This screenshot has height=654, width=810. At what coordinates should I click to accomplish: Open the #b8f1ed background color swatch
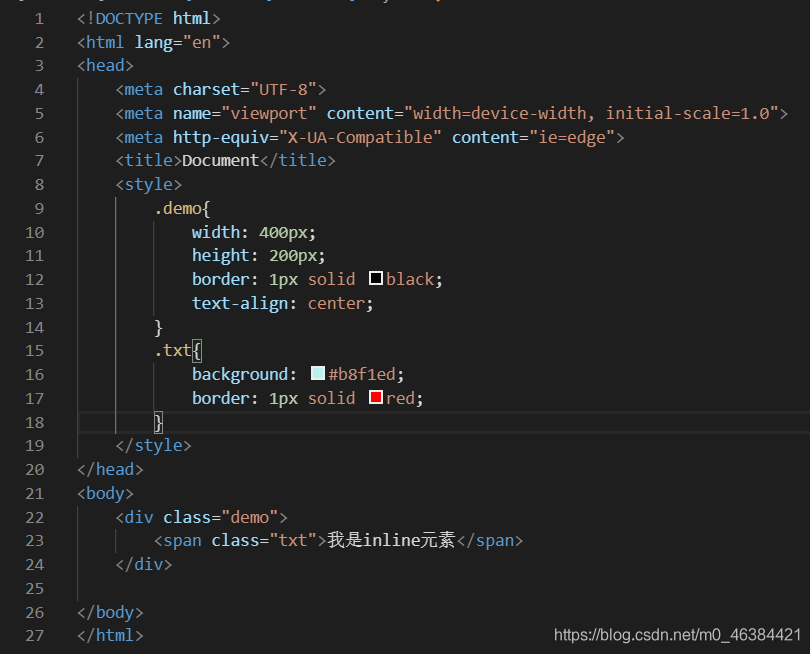[x=318, y=374]
